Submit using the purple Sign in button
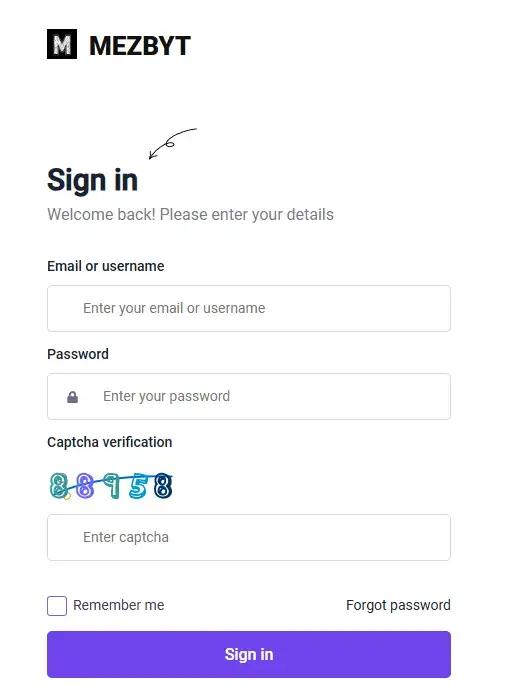This screenshot has width=511, height=696. click(249, 654)
